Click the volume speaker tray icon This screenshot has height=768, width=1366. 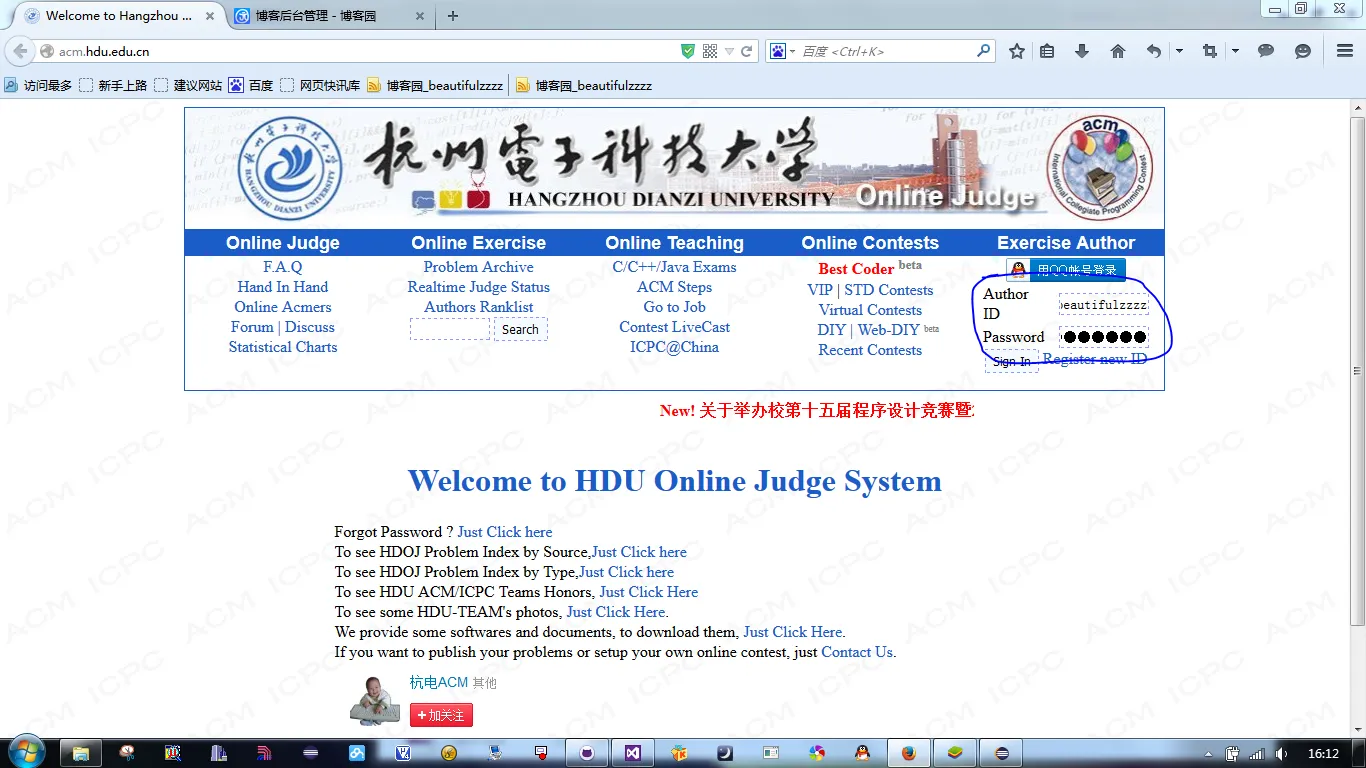pyautogui.click(x=1282, y=754)
